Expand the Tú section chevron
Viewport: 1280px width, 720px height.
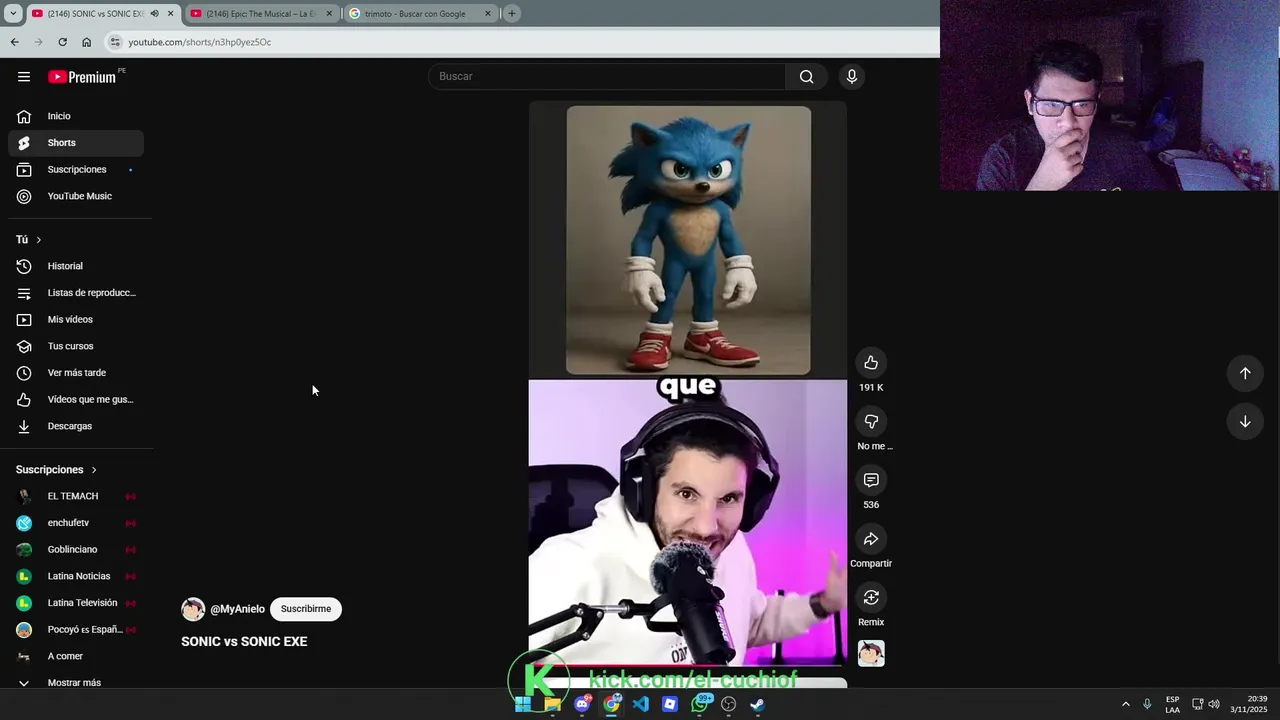(38, 240)
